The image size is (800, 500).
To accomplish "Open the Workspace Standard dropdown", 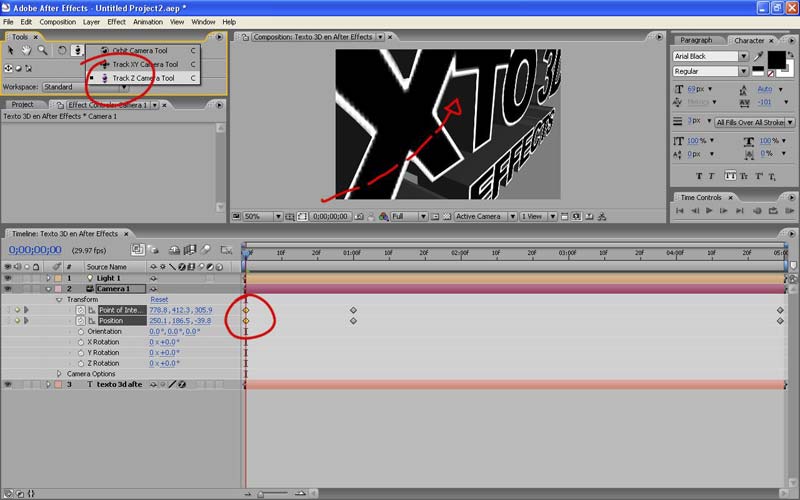I will click(x=85, y=87).
